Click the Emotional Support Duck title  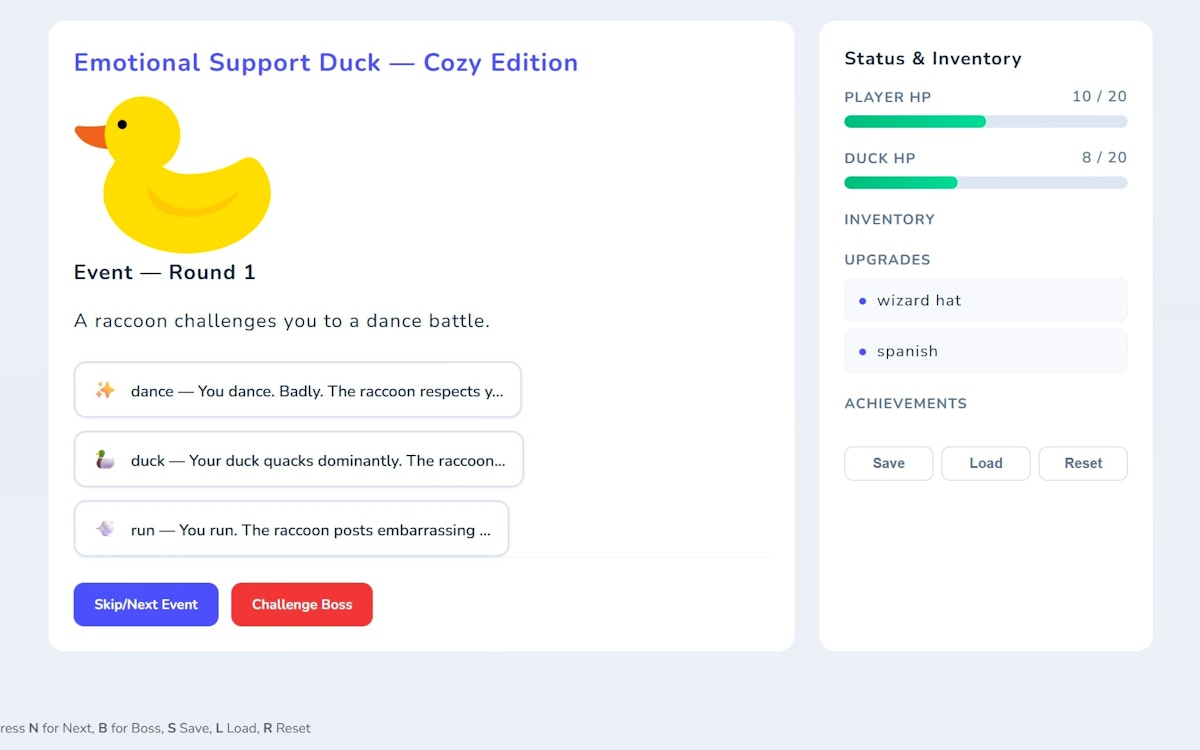(x=326, y=62)
